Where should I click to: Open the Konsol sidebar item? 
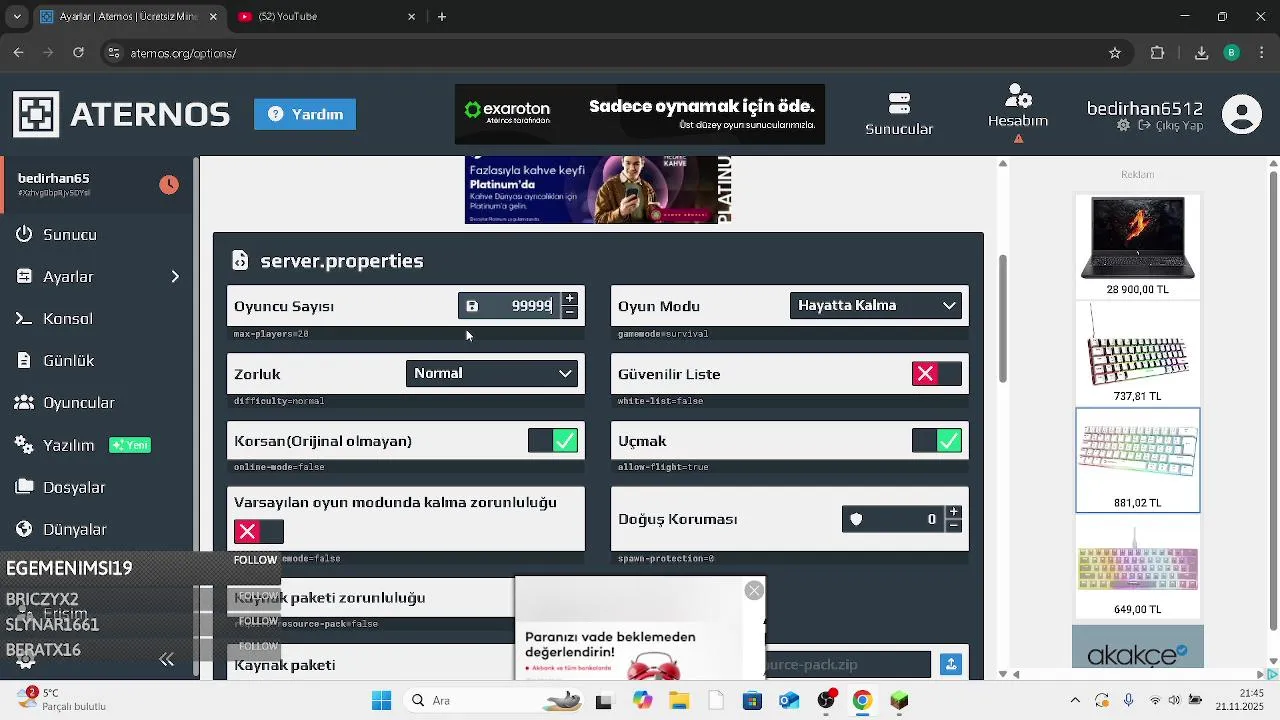pos(67,319)
